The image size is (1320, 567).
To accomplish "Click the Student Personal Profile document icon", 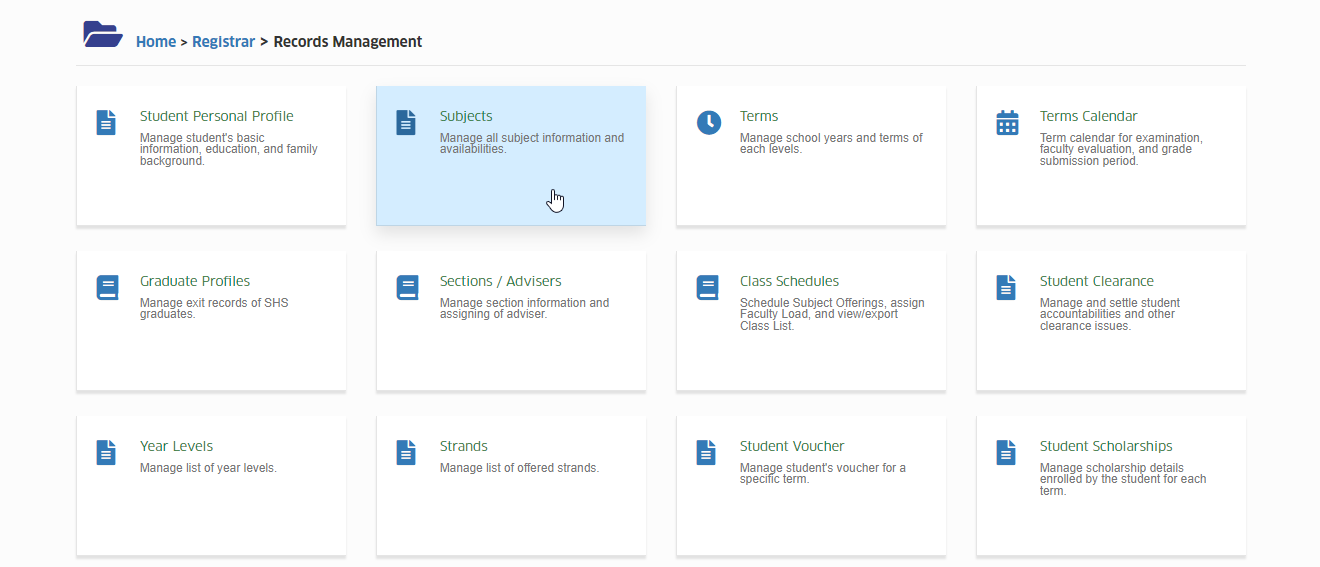I will coord(106,122).
